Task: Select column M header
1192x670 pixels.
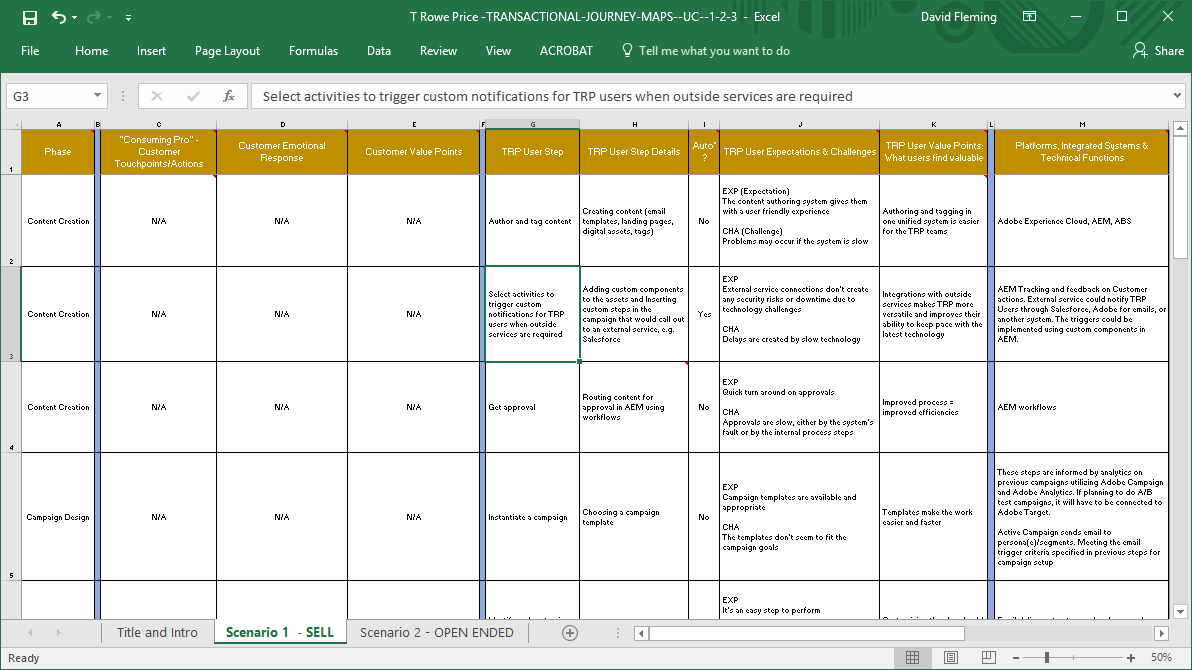Action: tap(1082, 124)
